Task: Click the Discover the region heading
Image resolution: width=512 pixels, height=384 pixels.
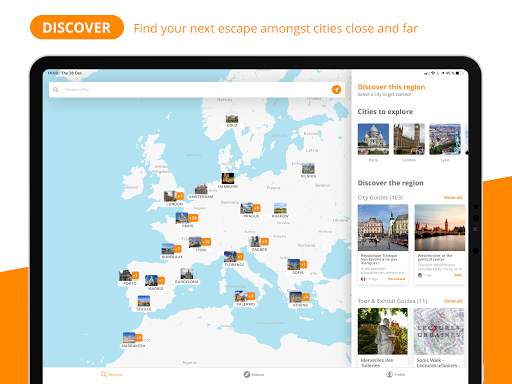Action: pos(391,183)
